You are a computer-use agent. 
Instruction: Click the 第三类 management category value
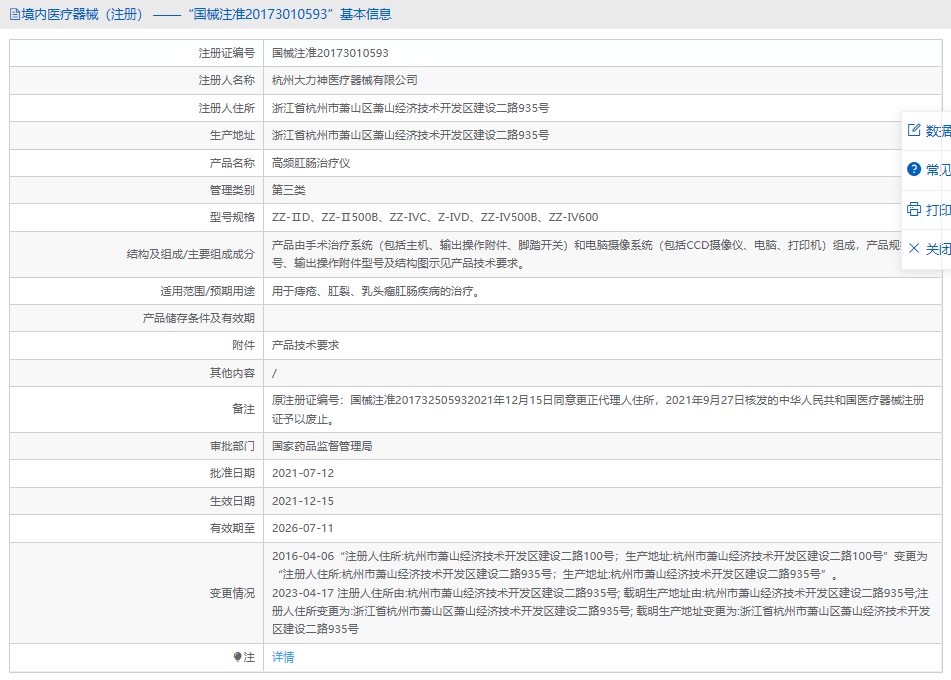coord(289,190)
